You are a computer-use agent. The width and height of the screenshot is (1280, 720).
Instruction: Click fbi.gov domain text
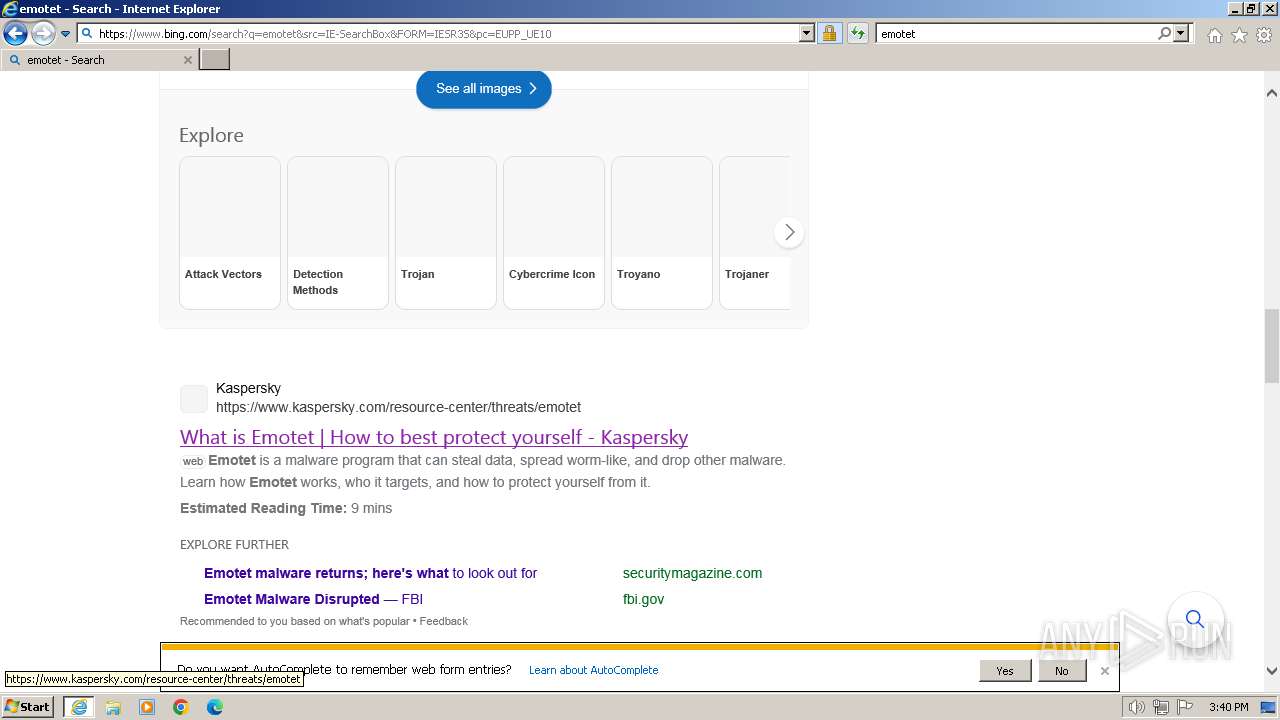click(643, 599)
